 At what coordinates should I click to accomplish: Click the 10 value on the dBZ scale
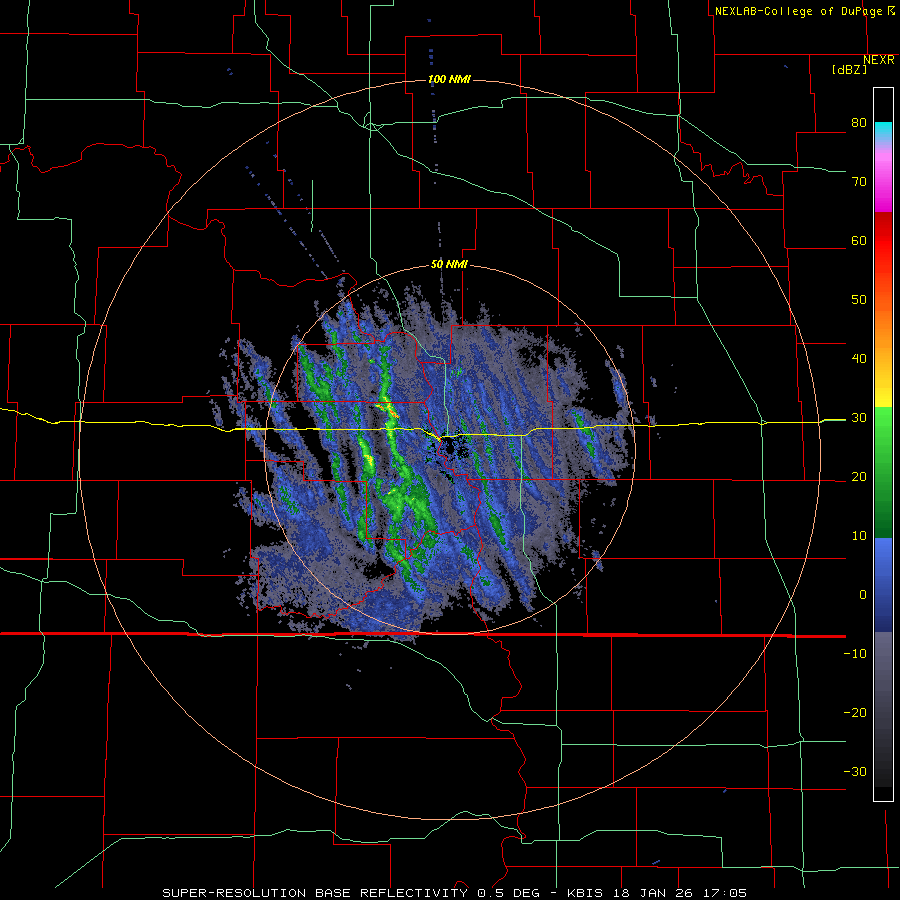pyautogui.click(x=859, y=536)
